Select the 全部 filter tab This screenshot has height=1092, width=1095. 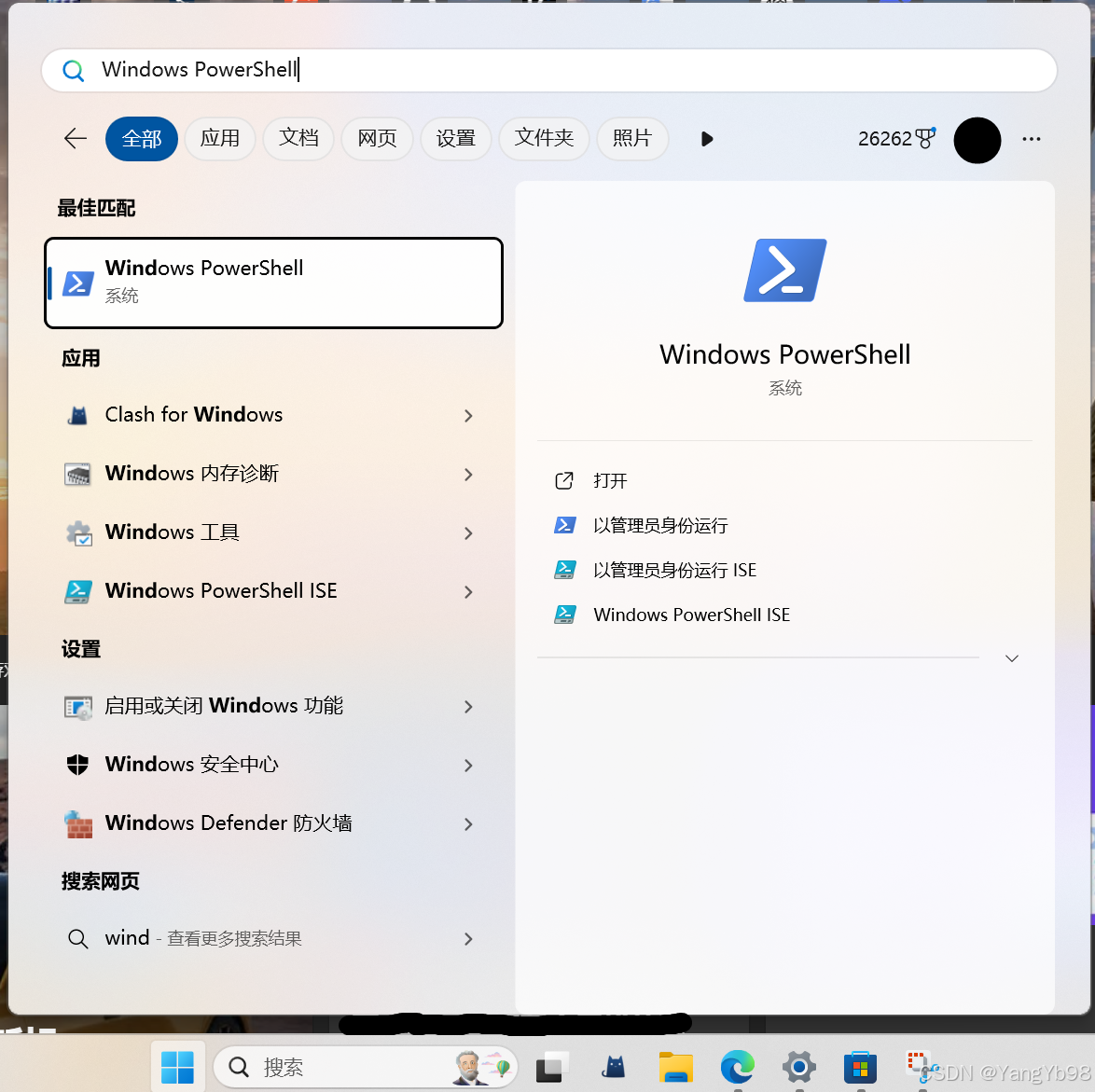click(x=142, y=138)
